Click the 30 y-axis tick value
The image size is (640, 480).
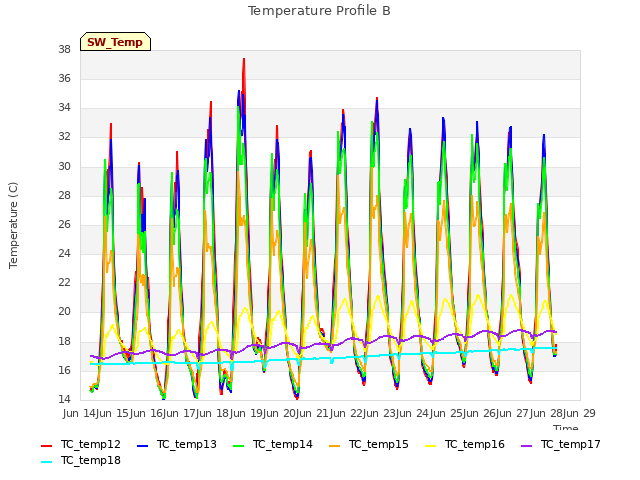pyautogui.click(x=64, y=167)
